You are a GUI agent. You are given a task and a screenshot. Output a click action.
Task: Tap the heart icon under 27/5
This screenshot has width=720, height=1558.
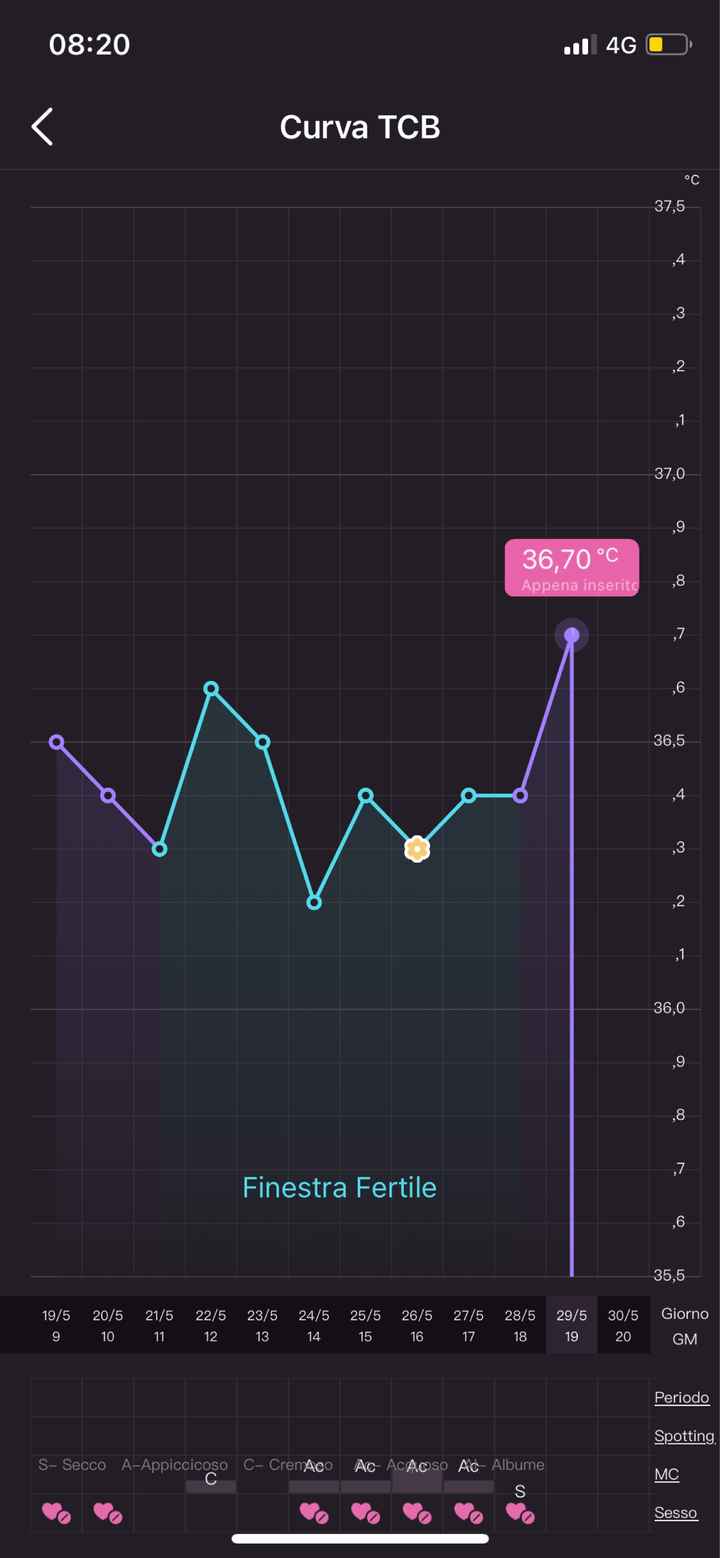(x=468, y=1512)
